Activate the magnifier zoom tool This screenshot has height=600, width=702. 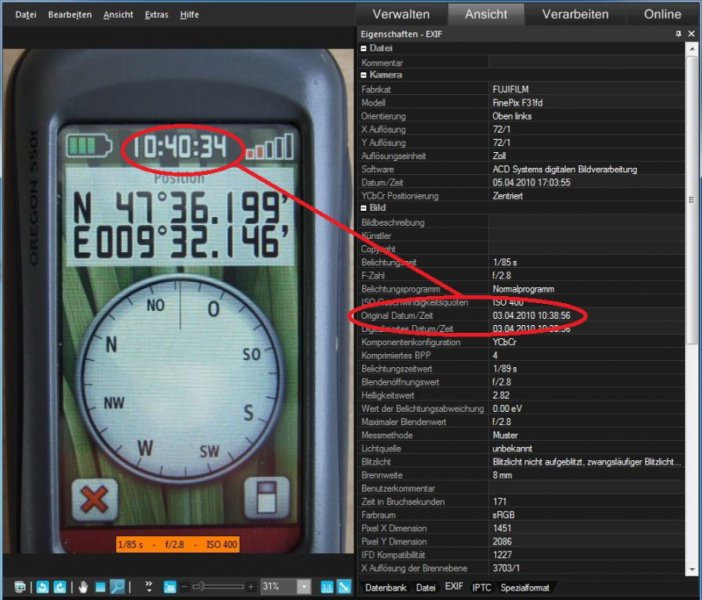(x=117, y=587)
